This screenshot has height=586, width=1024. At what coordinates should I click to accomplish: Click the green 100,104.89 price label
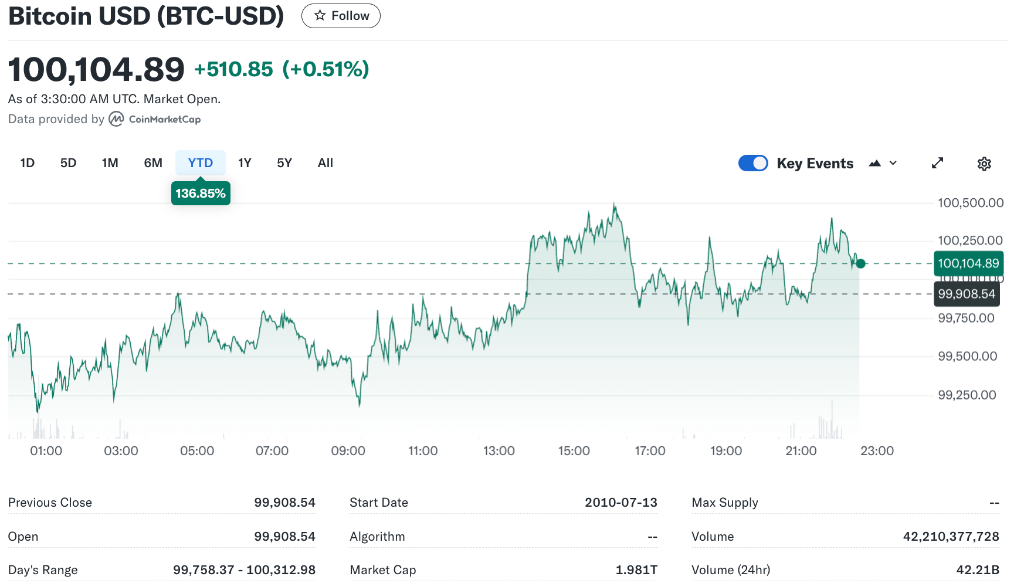pyautogui.click(x=968, y=264)
